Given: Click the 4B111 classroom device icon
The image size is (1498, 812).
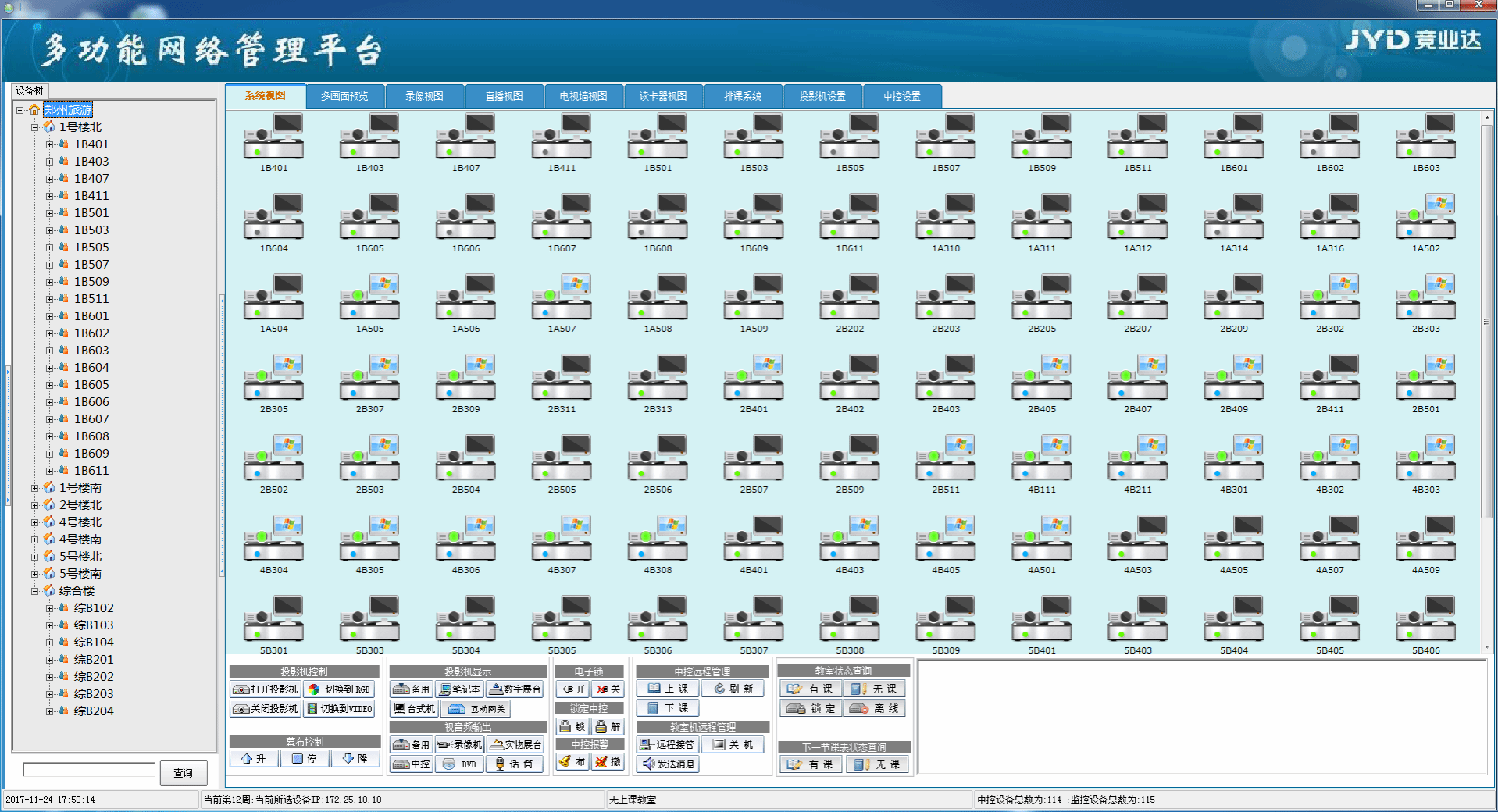Looking at the screenshot, I should [1041, 460].
